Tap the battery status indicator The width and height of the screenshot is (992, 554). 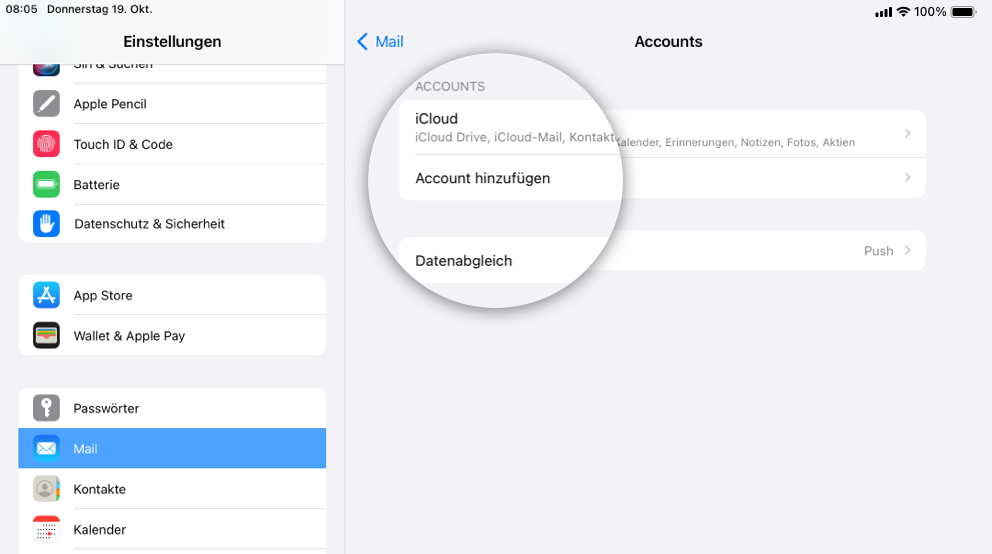point(964,12)
